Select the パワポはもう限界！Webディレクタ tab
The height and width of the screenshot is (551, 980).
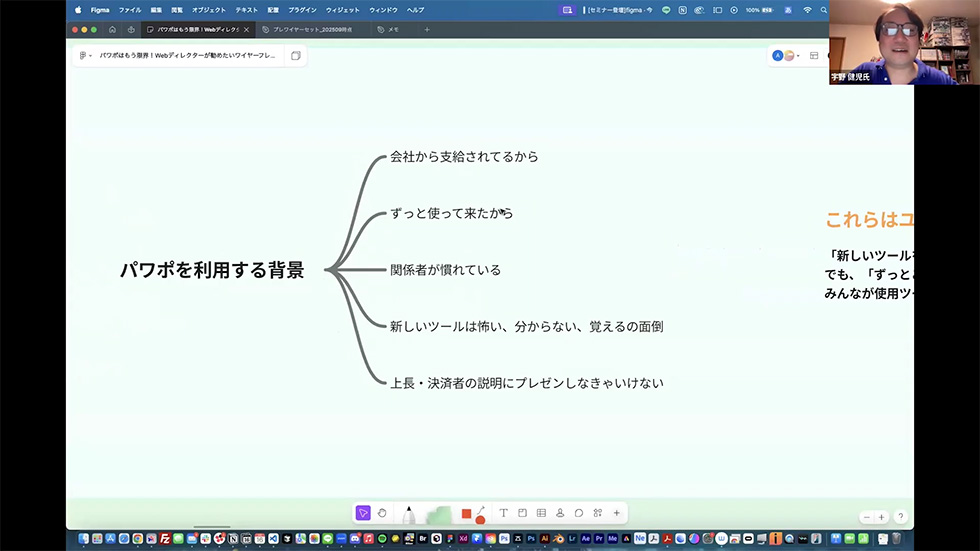click(x=198, y=29)
